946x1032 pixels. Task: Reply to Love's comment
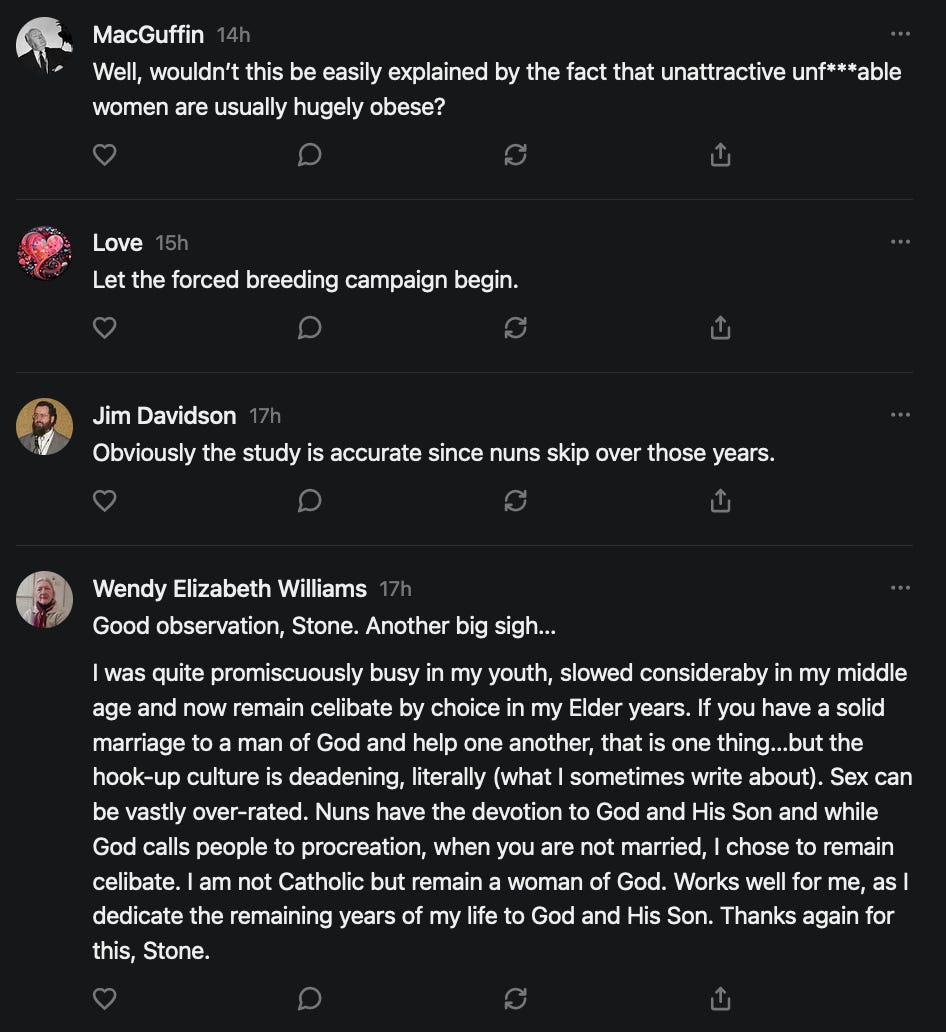coord(310,328)
